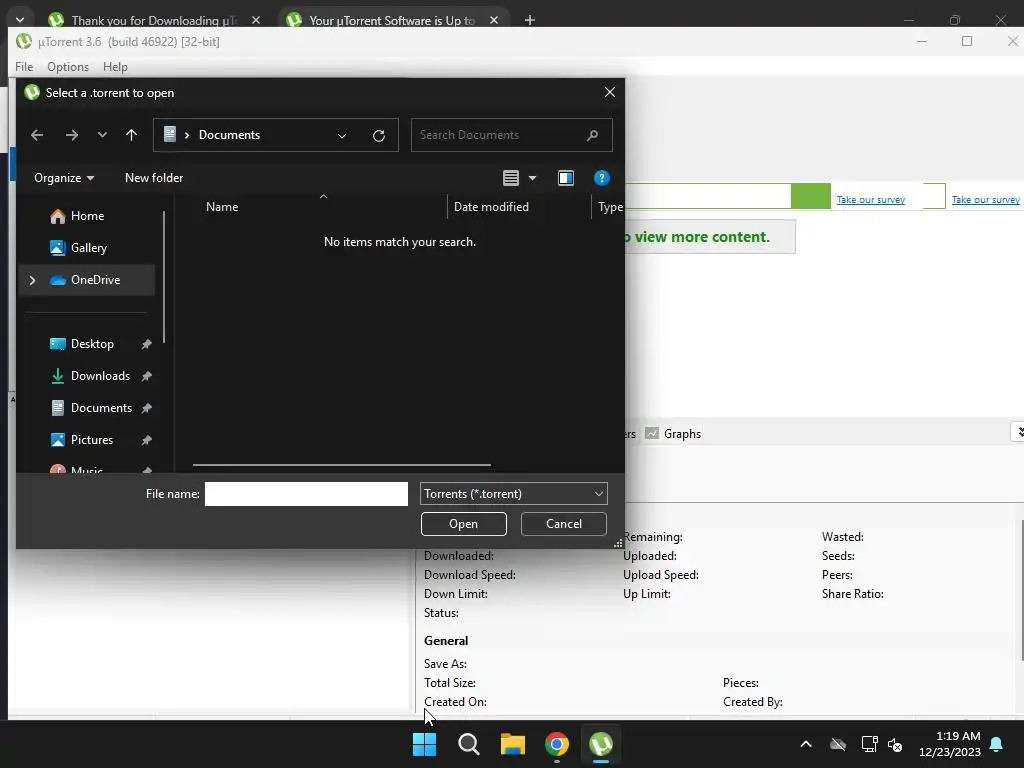
Task: Open file dialog help icon
Action: [x=601, y=178]
